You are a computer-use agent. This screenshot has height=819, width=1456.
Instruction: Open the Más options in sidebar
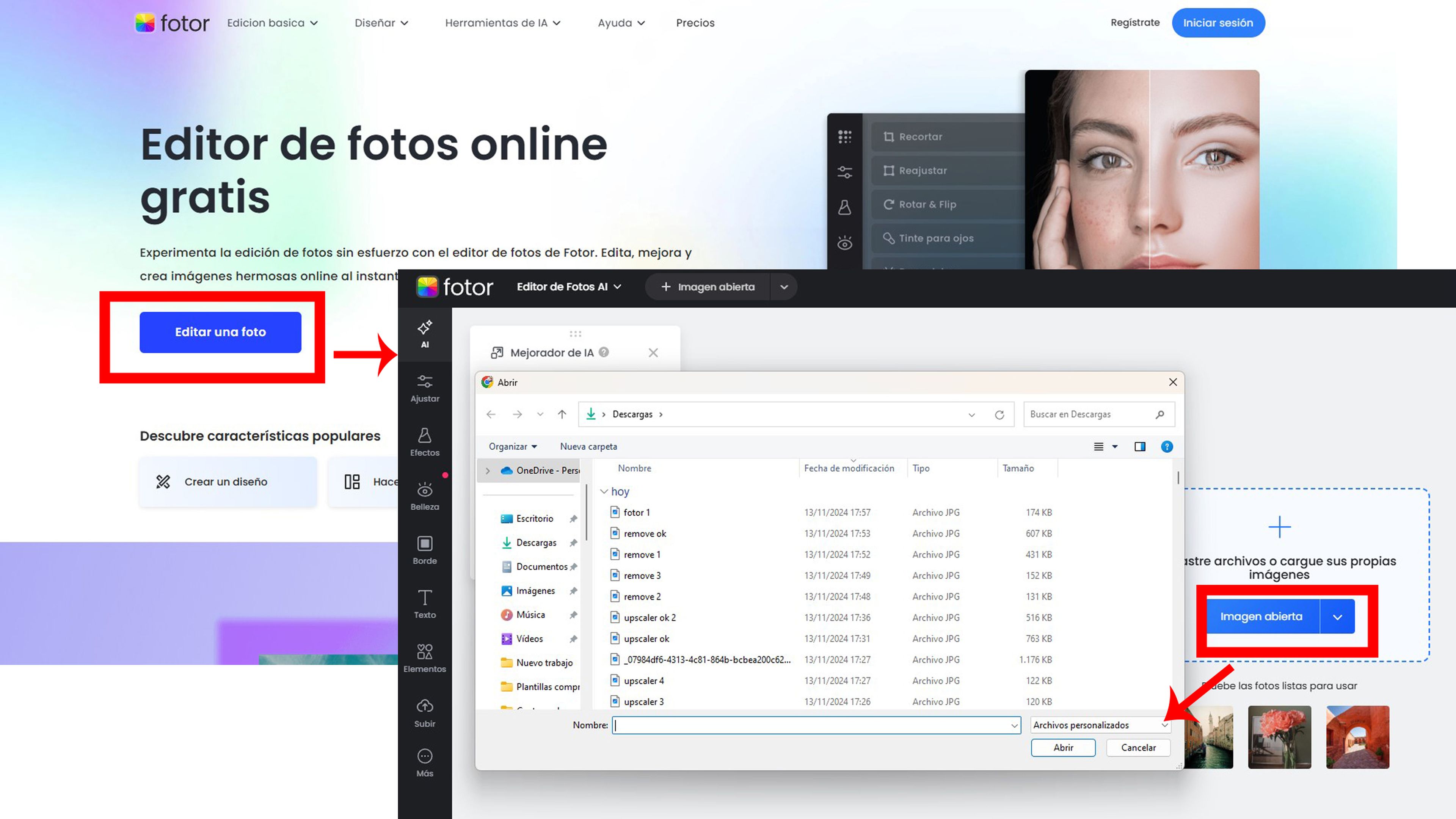(425, 763)
